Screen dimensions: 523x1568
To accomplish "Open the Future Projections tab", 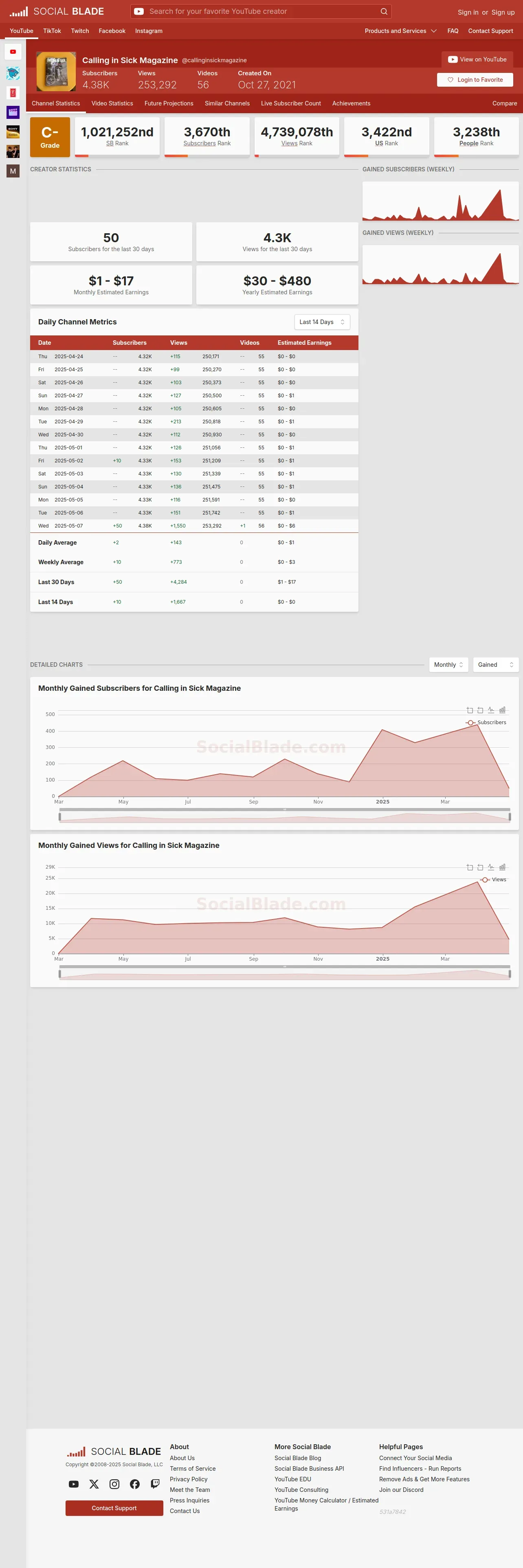I will point(169,103).
